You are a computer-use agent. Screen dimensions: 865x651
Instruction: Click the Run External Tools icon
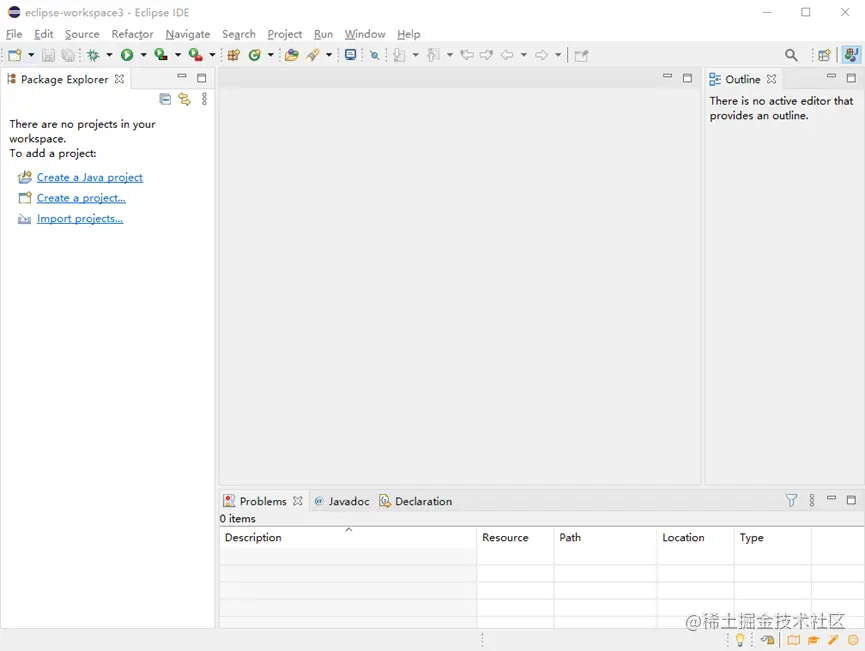tap(195, 55)
